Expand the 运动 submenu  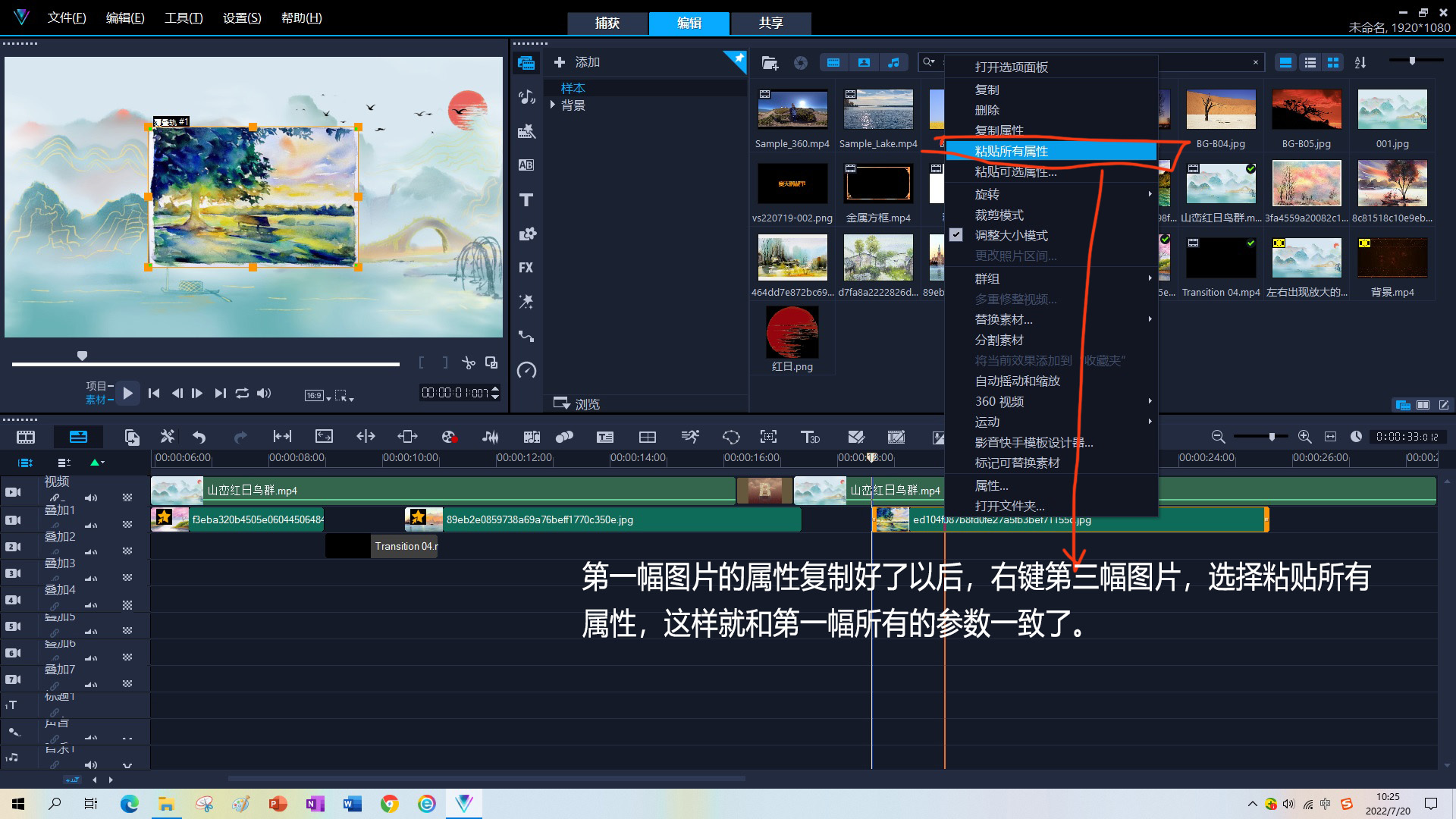(1051, 422)
